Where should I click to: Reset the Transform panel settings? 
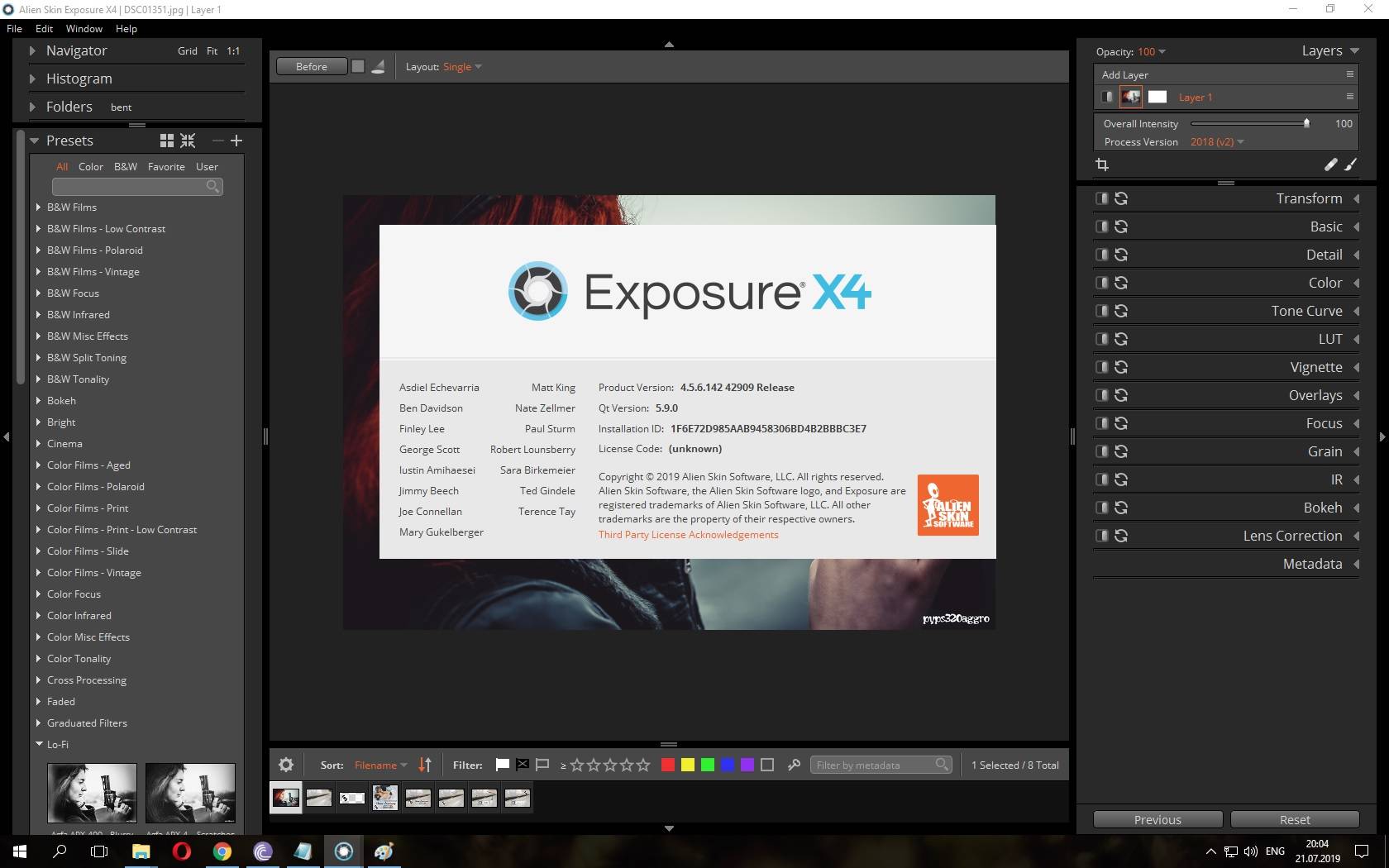tap(1121, 198)
